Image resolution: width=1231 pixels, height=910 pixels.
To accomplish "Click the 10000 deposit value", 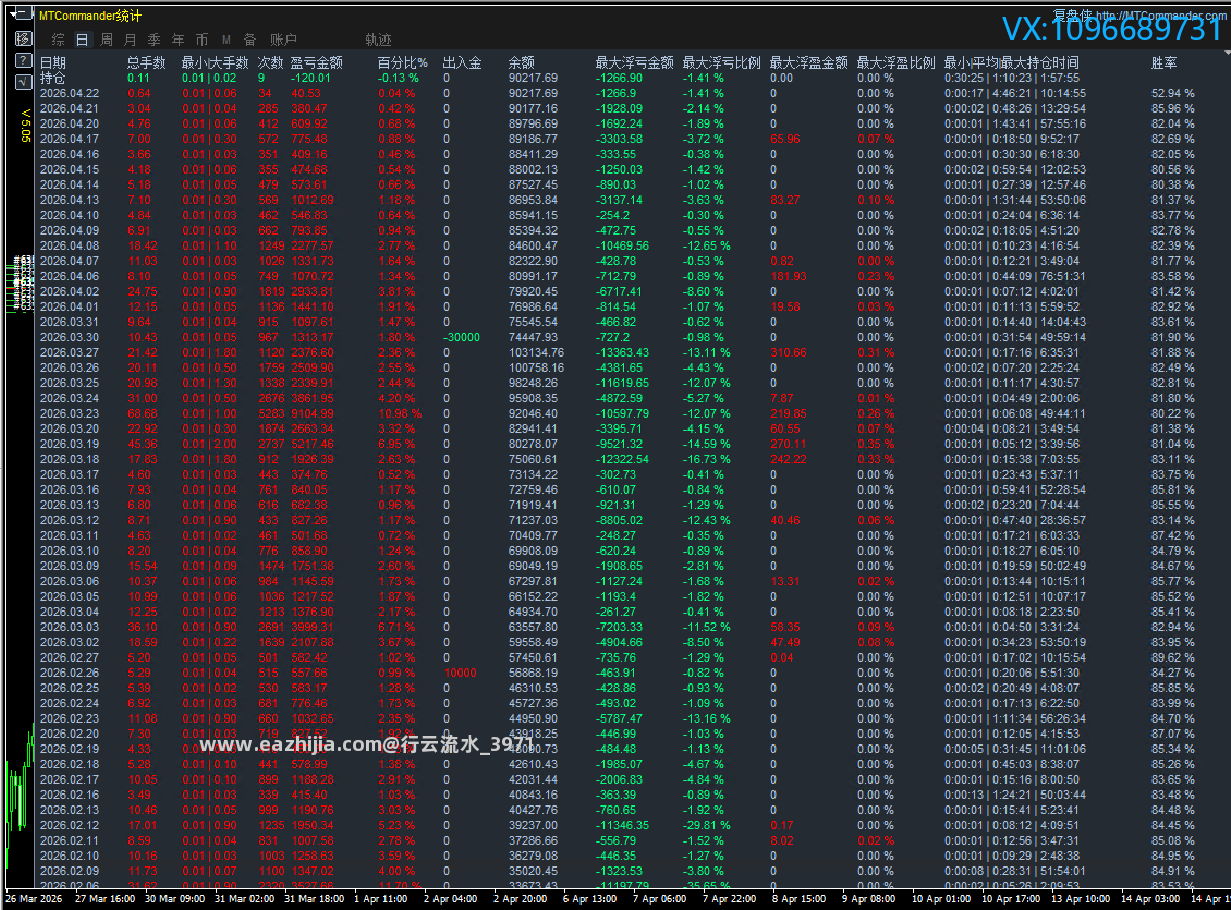I will click(x=459, y=673).
